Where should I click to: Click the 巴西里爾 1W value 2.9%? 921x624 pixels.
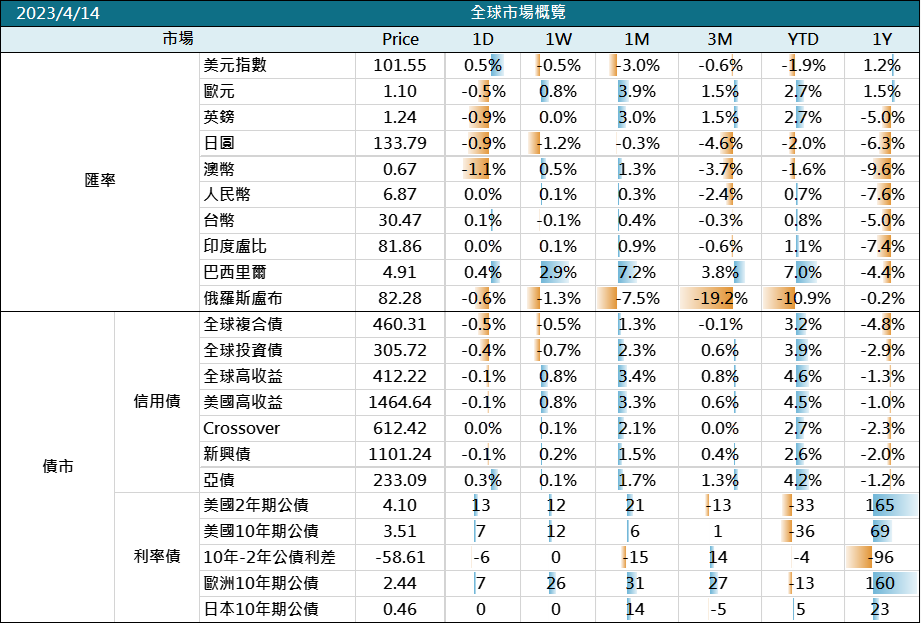click(558, 272)
